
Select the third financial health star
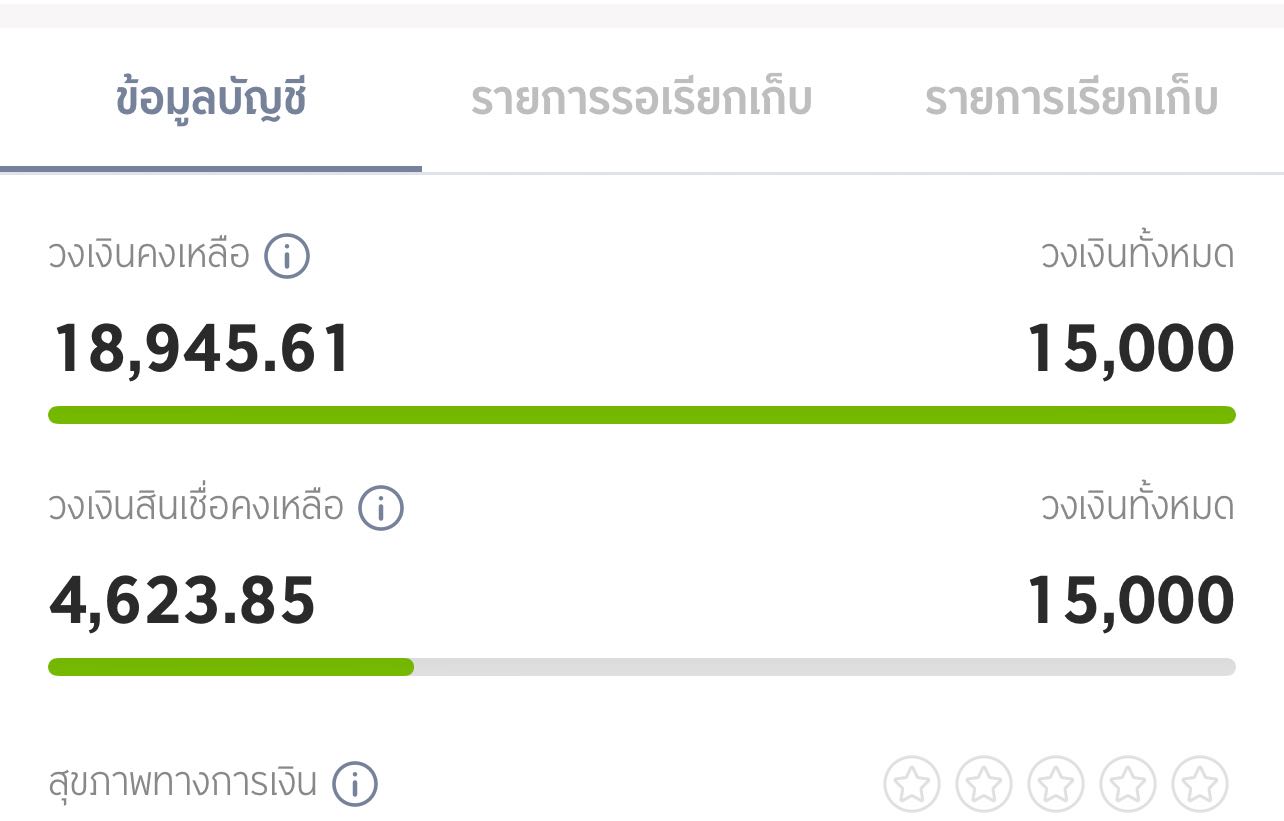point(1056,784)
